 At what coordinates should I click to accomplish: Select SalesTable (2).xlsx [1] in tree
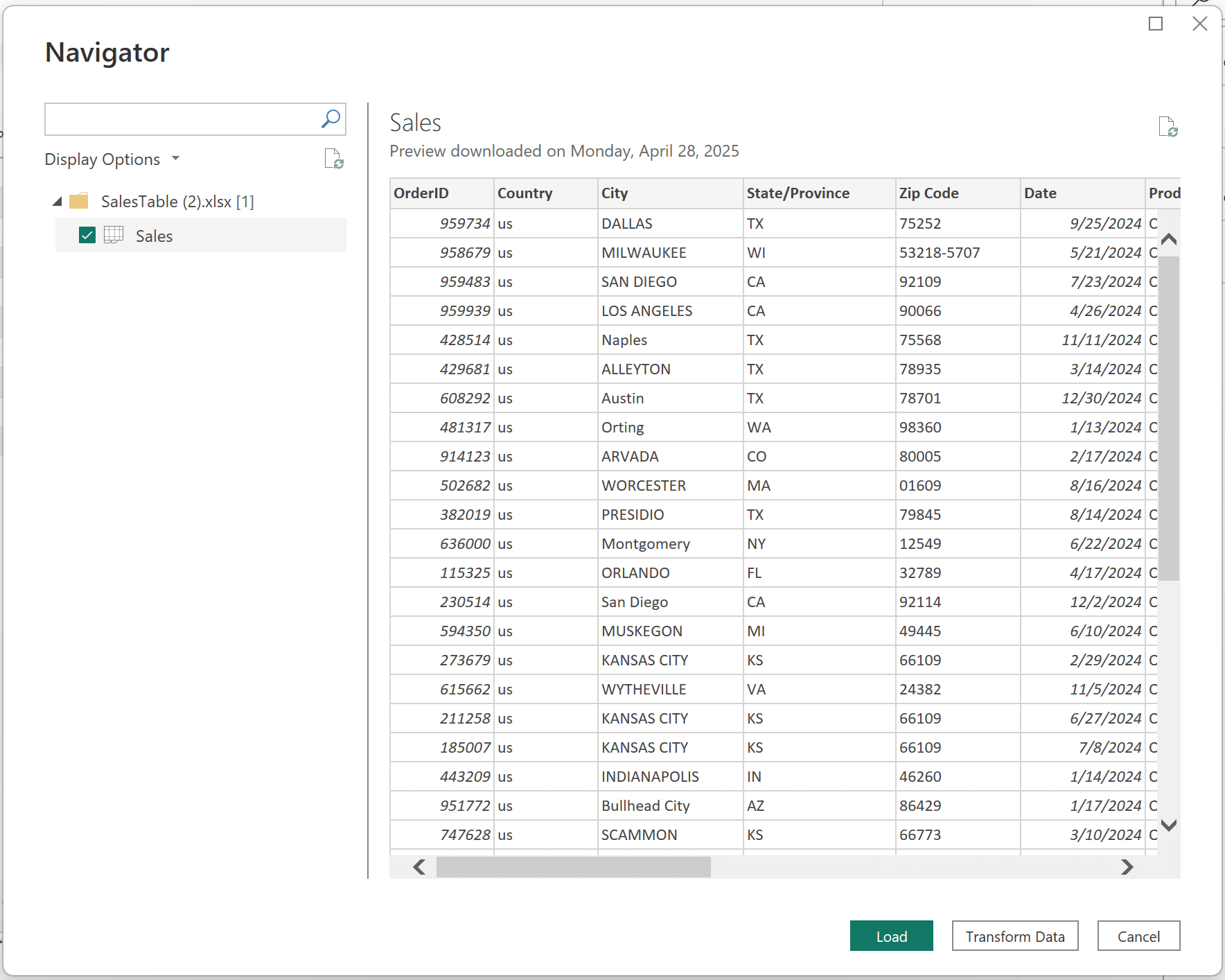click(177, 202)
